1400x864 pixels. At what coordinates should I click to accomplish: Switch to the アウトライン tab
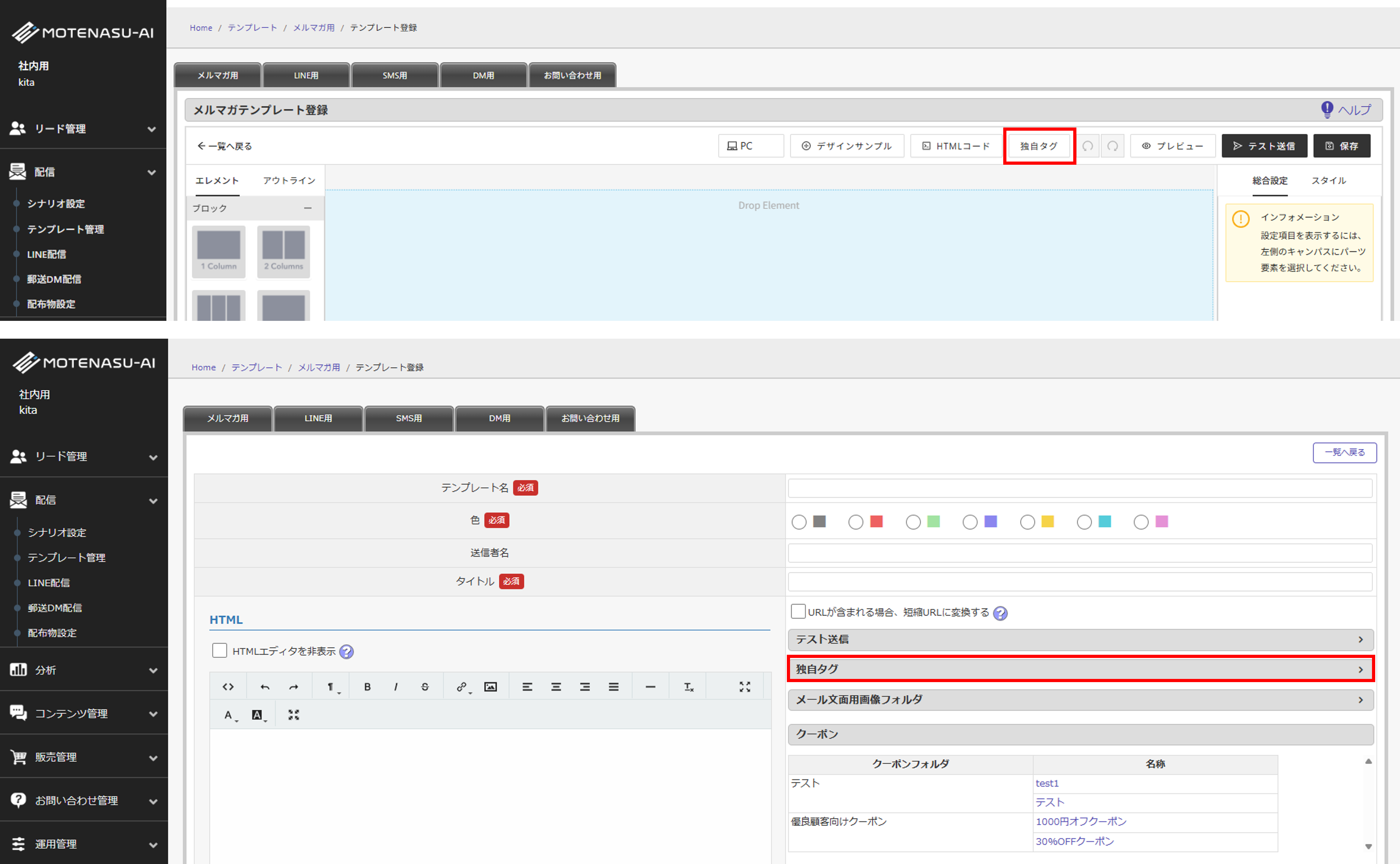coord(289,181)
